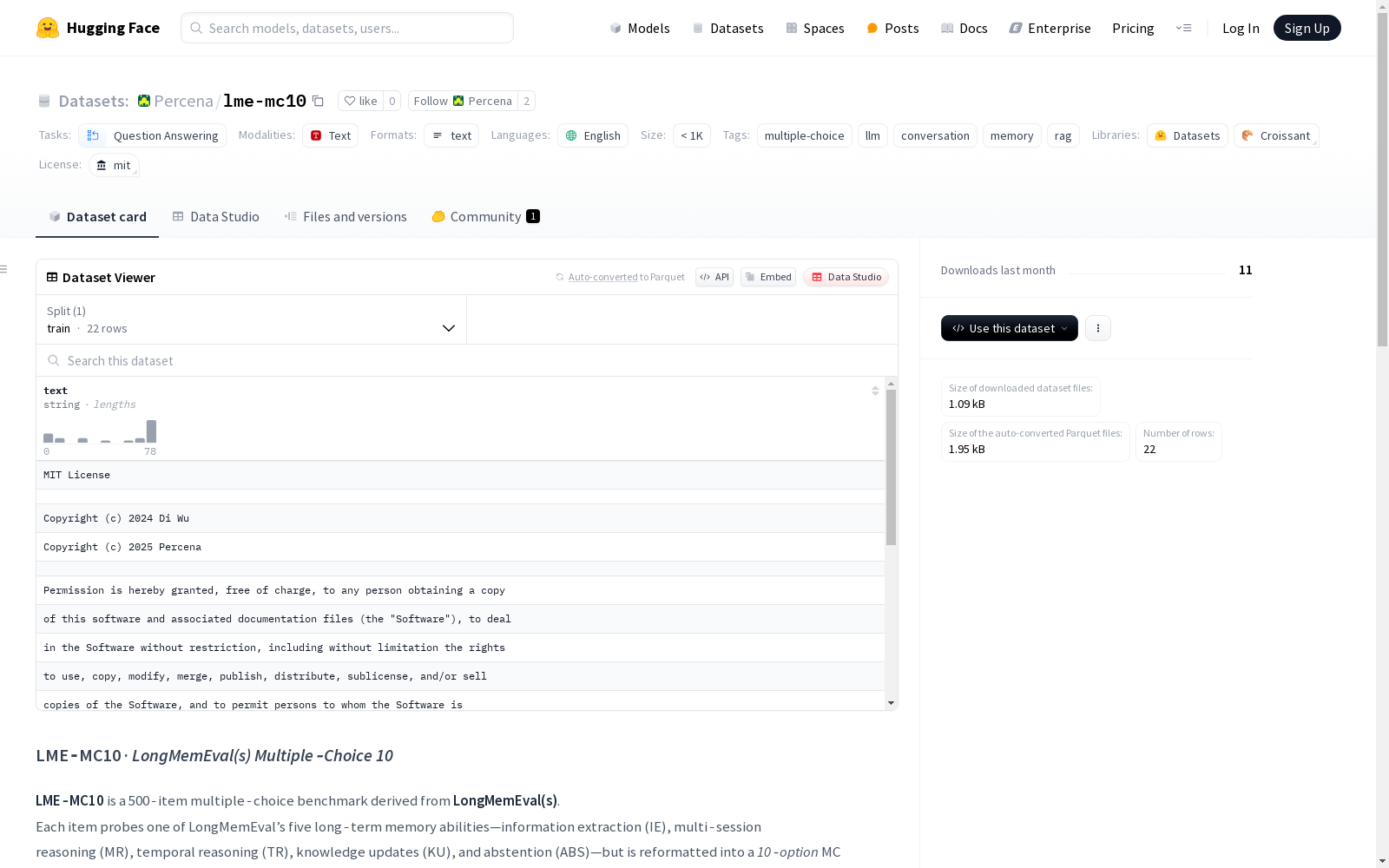Screen dimensions: 1389x868
Task: Click the multiple-choice tag
Action: tap(805, 135)
